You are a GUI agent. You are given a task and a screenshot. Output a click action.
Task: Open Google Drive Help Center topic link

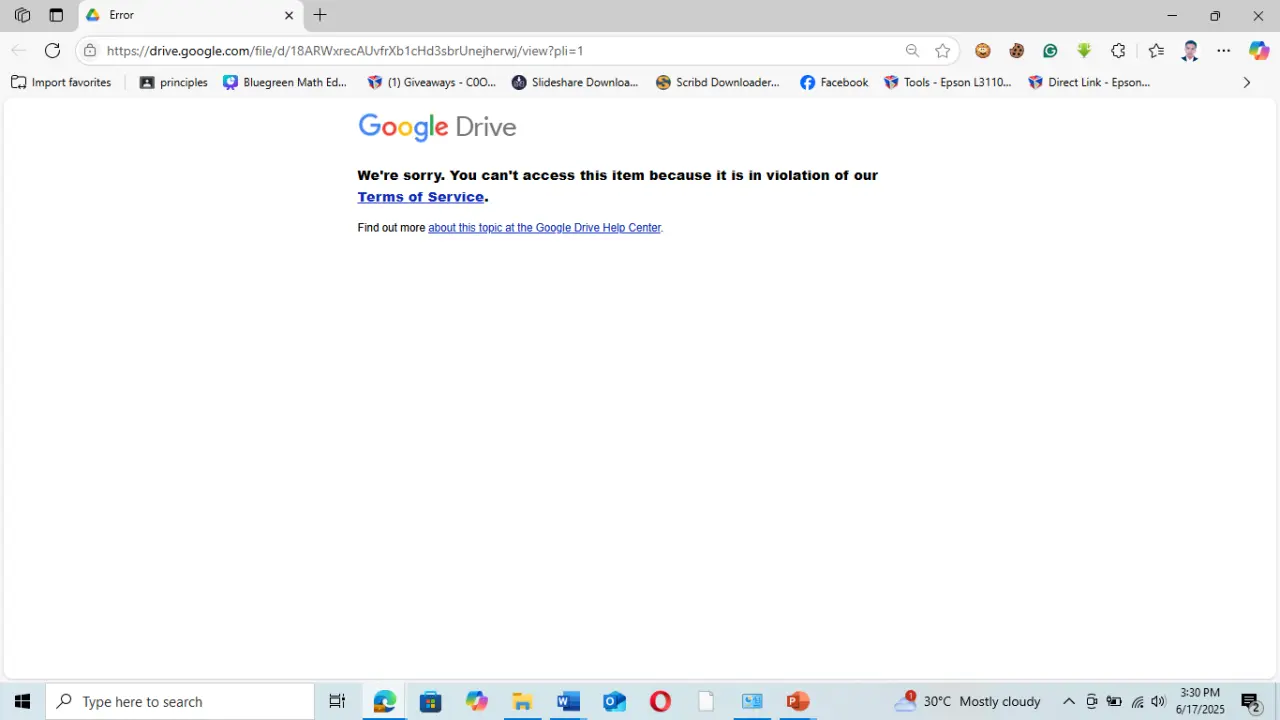pyautogui.click(x=545, y=228)
